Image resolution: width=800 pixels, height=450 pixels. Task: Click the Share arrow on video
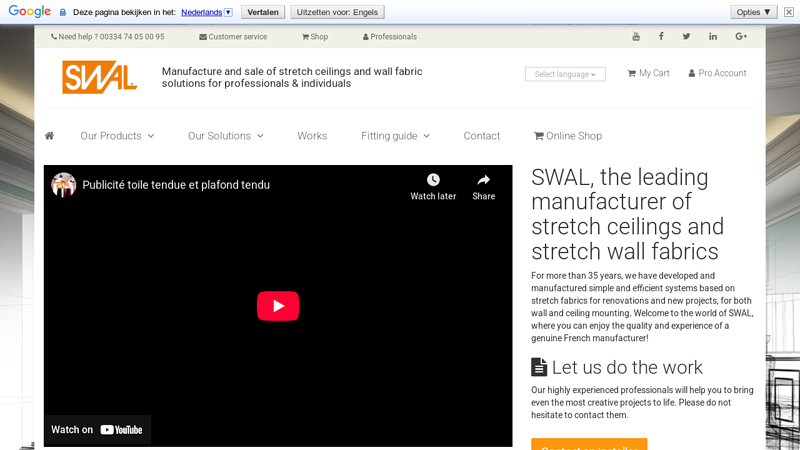coord(483,180)
